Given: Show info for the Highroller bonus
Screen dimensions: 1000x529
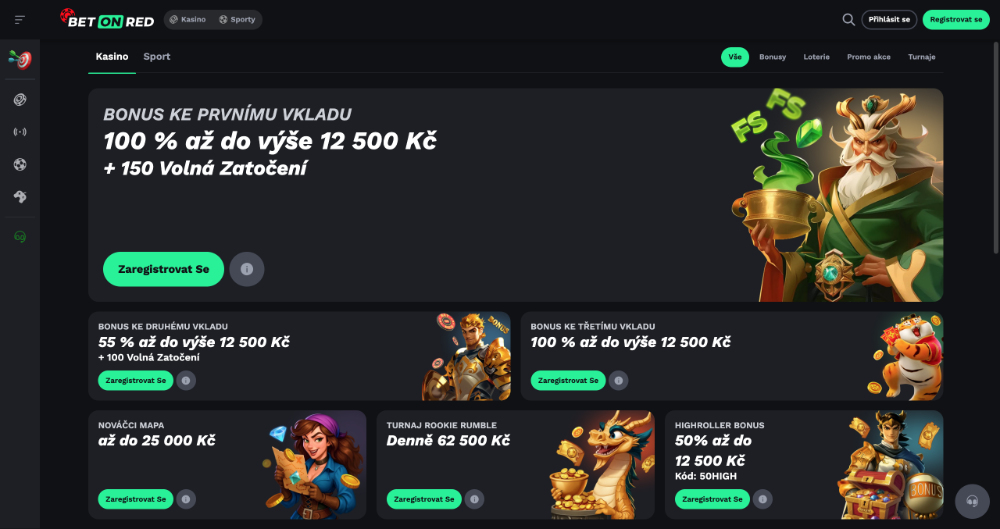Looking at the screenshot, I should 762,499.
